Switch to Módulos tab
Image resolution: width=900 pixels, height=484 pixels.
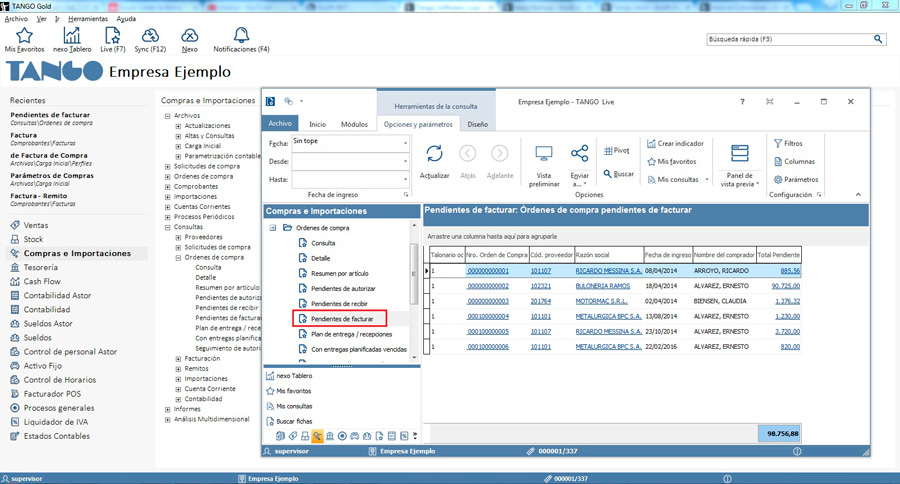point(354,124)
